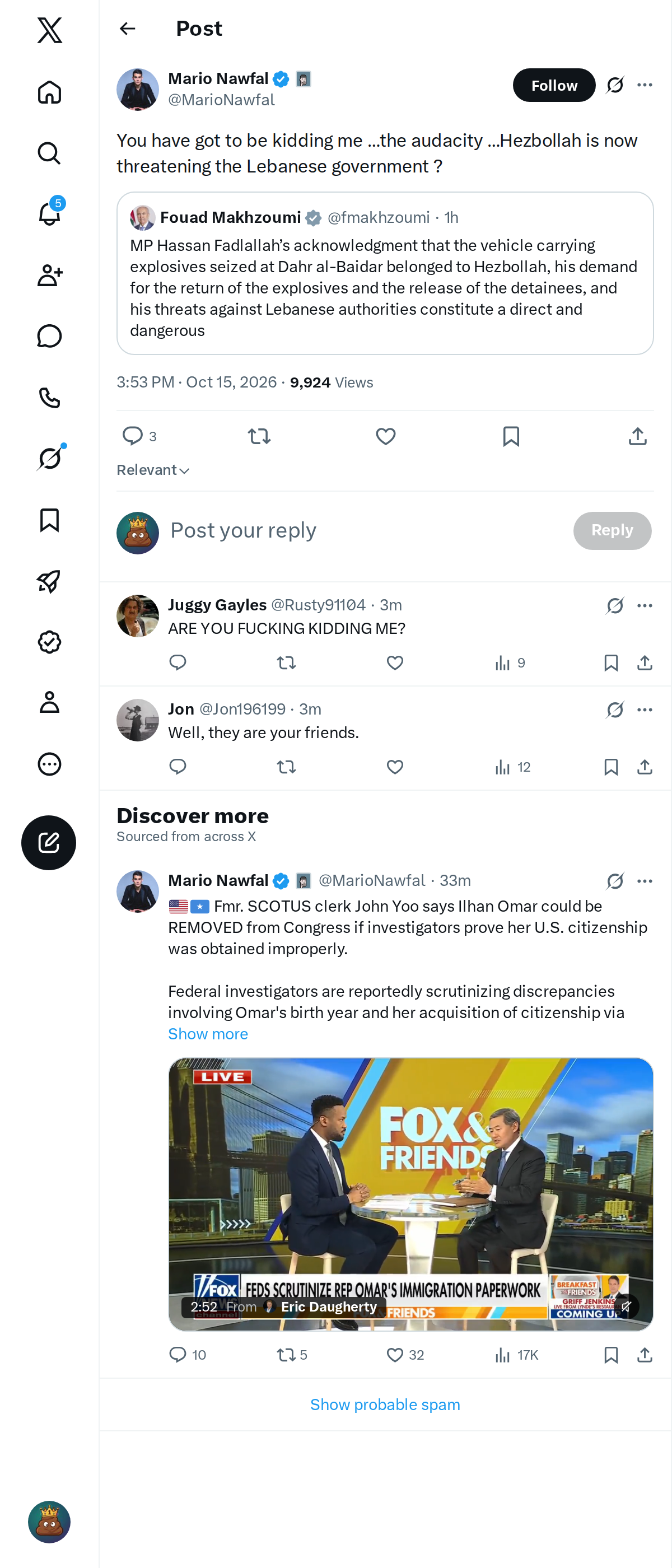Click the Post your reply field
Screen dimensions: 672x1568
365,531
